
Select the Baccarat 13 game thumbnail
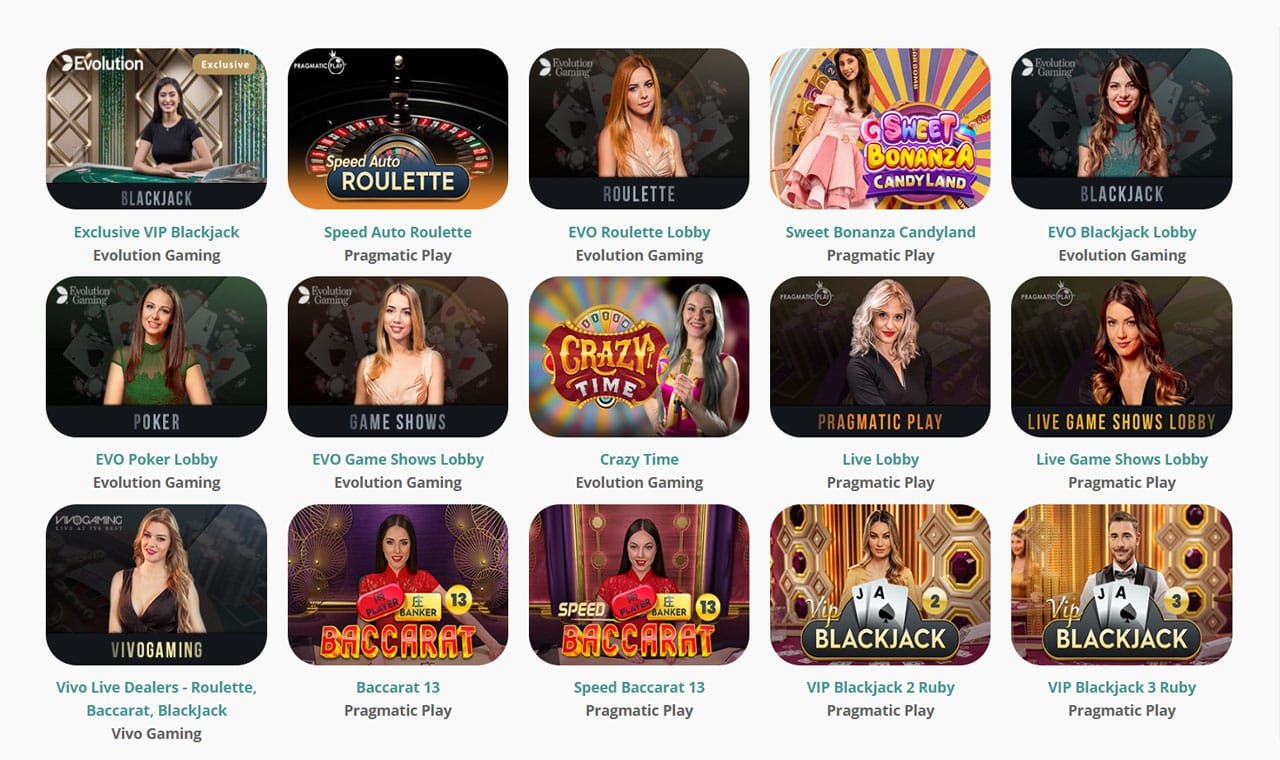coord(398,585)
